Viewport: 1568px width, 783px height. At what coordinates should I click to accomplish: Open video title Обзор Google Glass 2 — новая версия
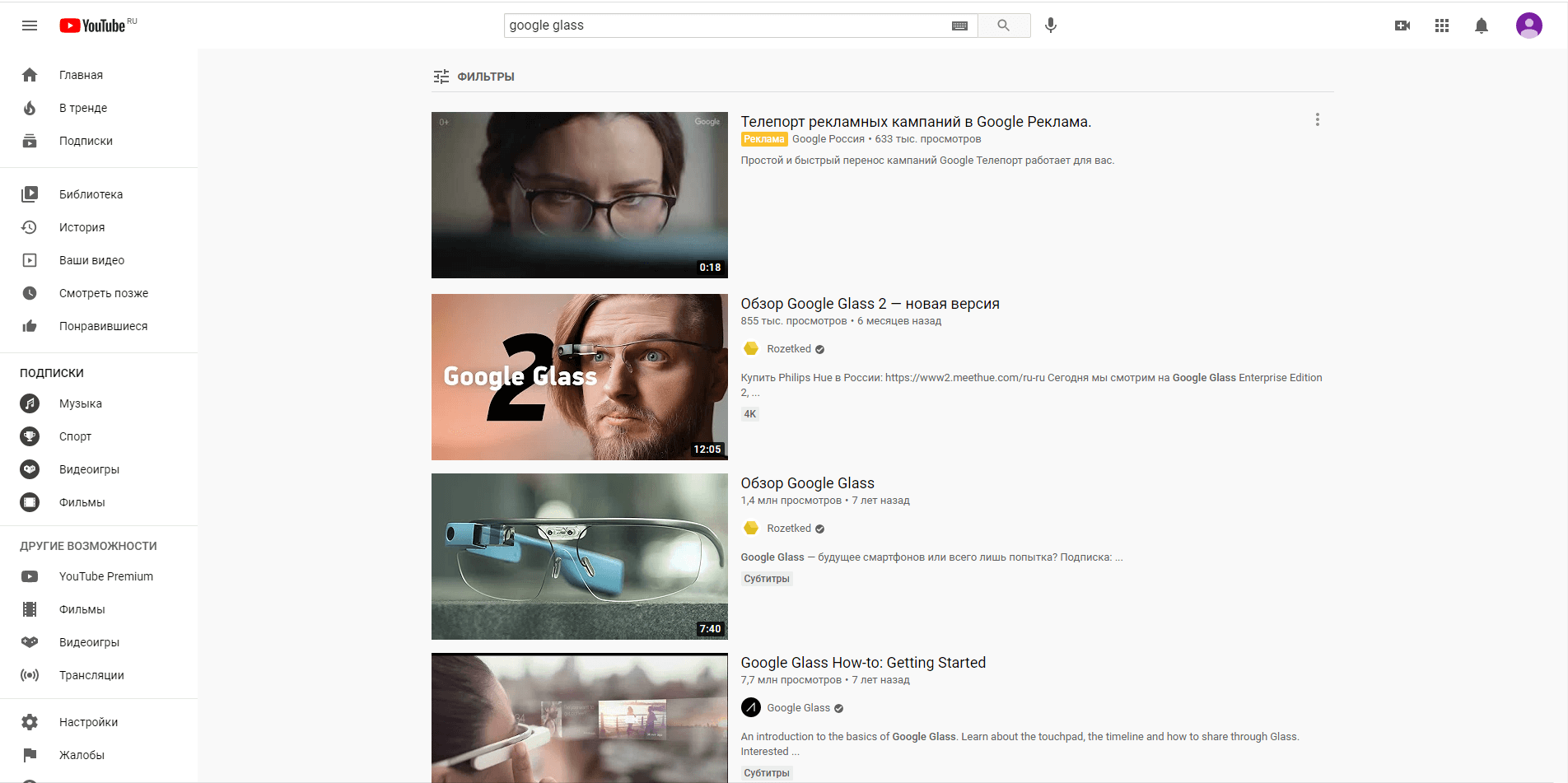(x=870, y=304)
